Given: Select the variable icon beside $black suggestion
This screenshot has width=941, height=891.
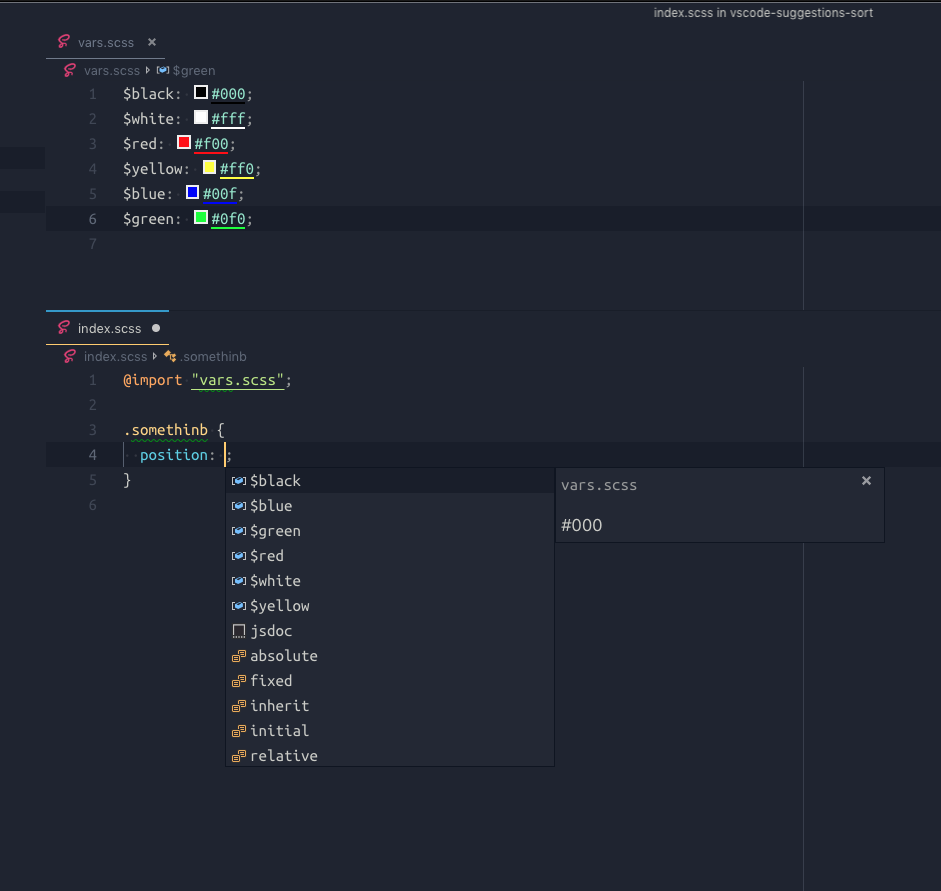Looking at the screenshot, I should pos(238,480).
